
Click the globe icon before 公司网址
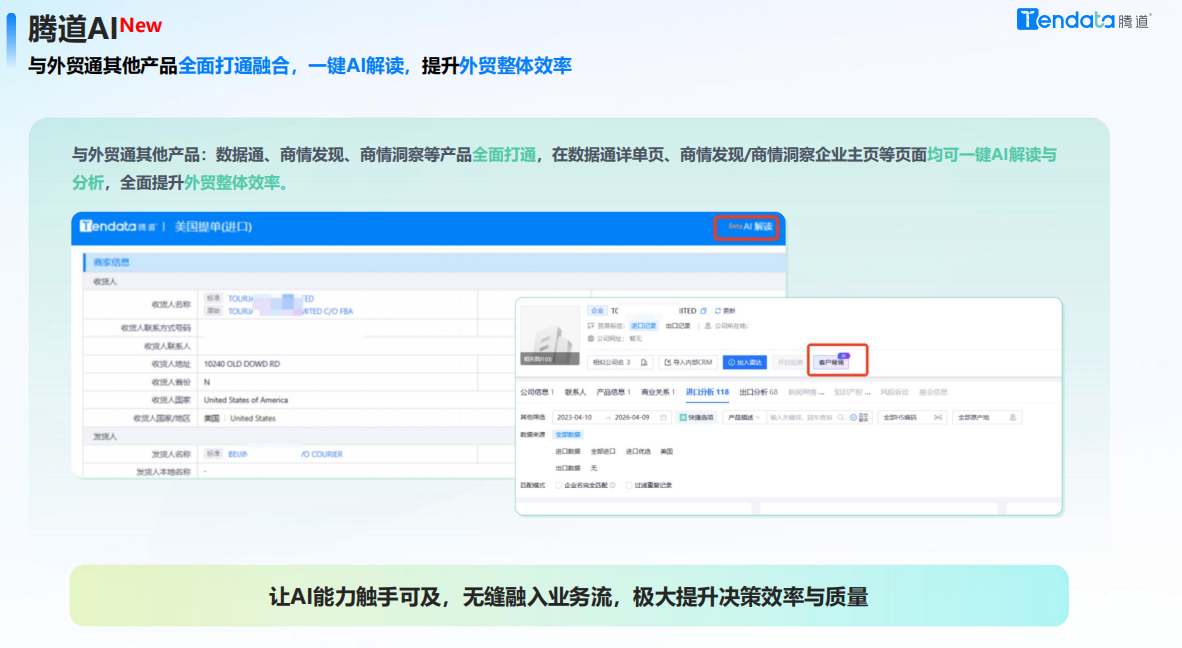click(x=590, y=338)
